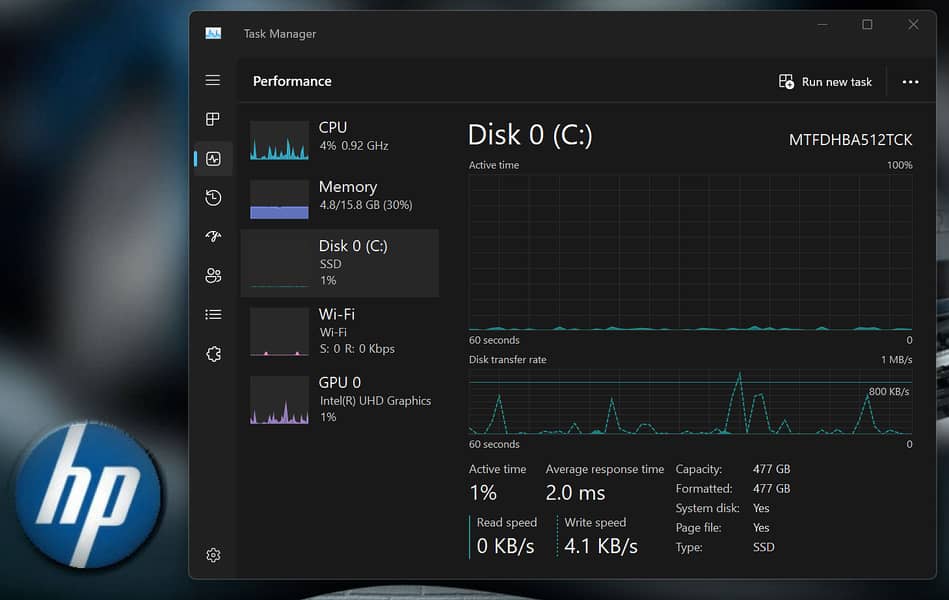
Task: Open the App history page icon
Action: click(213, 198)
